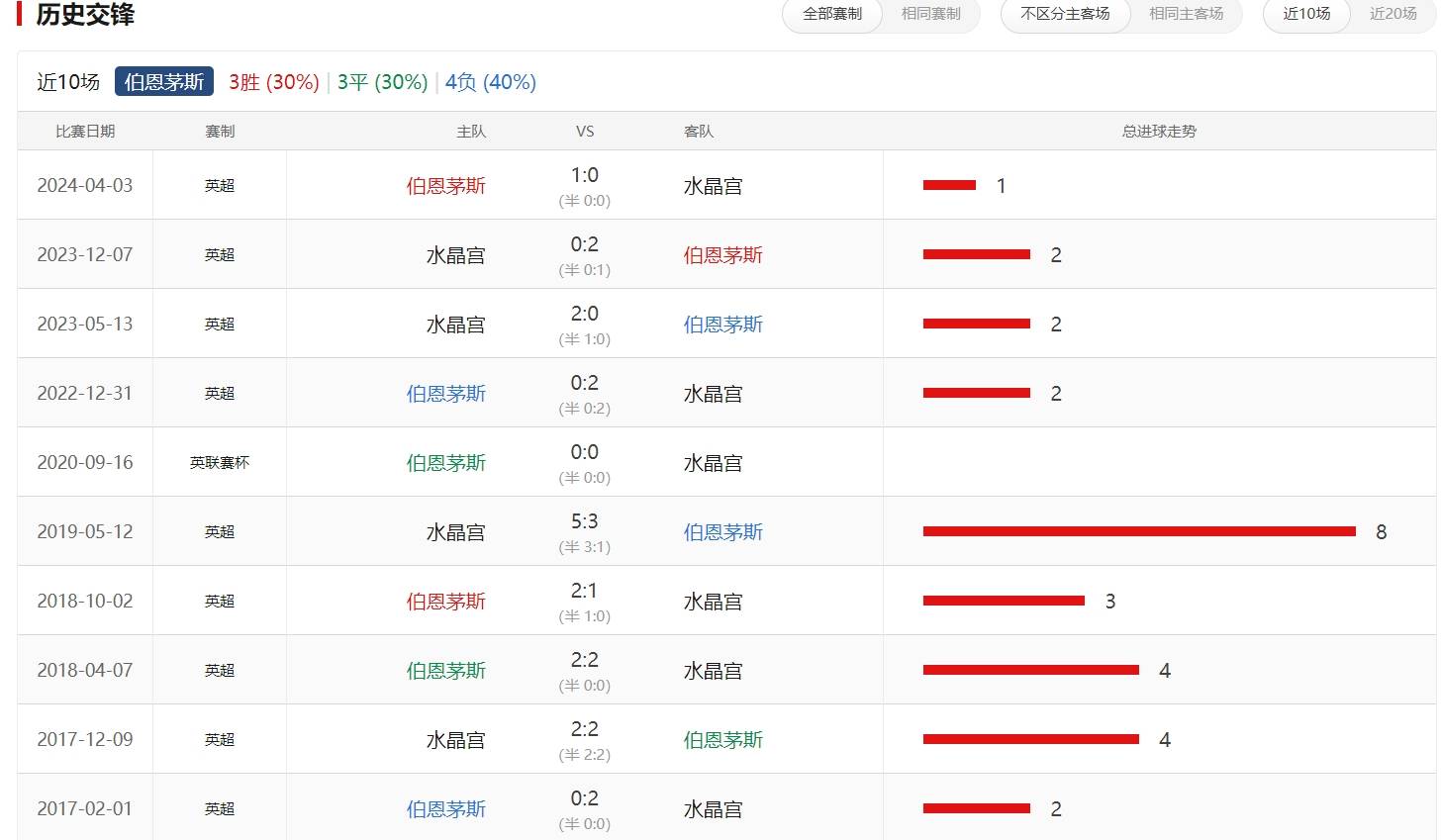Switch to 相同赛制 filter

coord(930,14)
